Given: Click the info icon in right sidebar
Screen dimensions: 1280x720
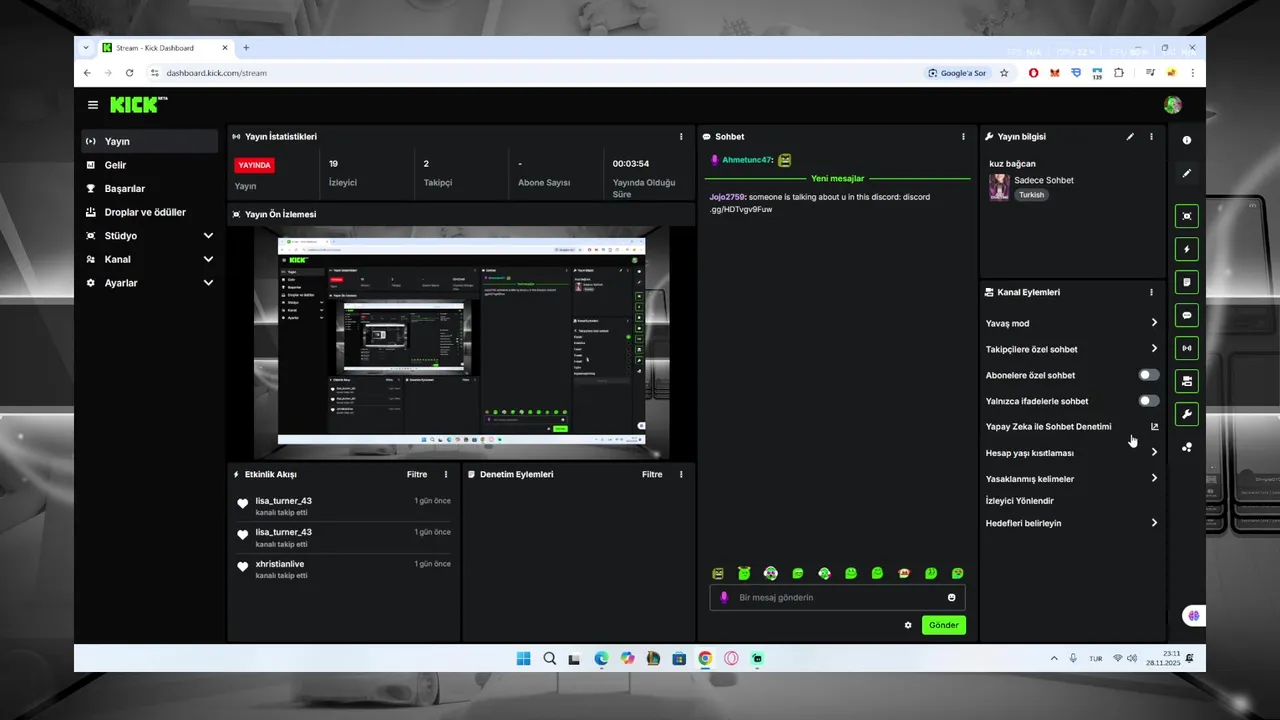Looking at the screenshot, I should 1187,141.
